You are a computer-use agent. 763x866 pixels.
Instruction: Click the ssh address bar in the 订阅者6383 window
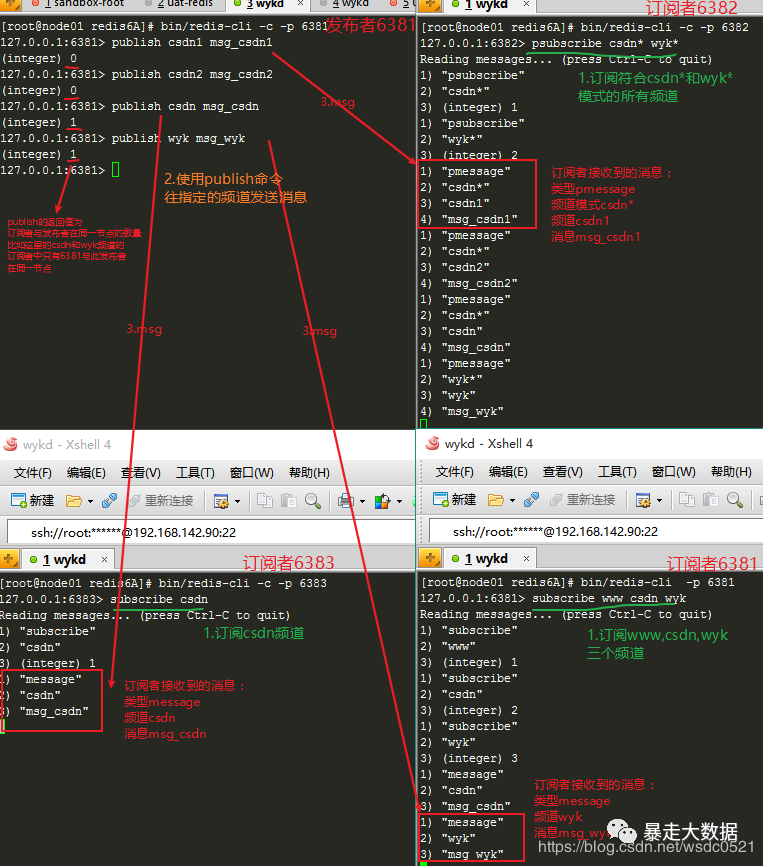coord(200,532)
